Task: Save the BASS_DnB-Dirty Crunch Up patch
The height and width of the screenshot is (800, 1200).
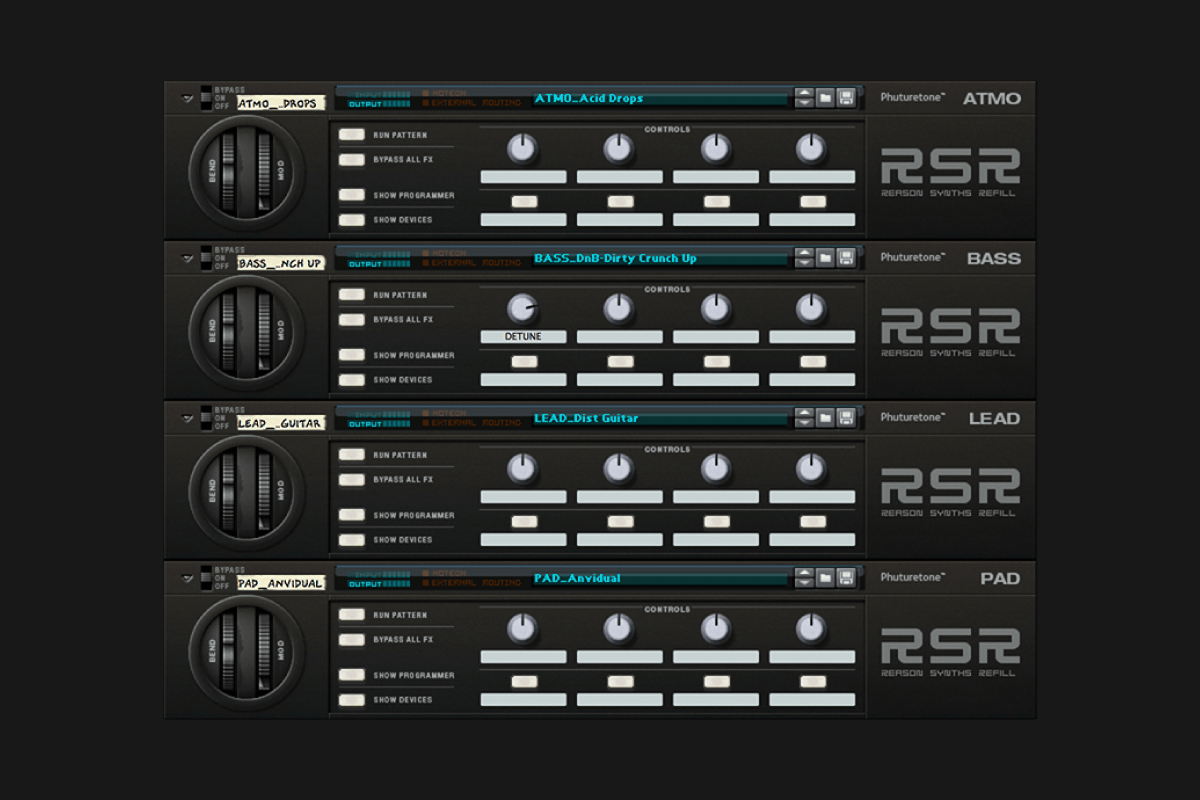Action: pyautogui.click(x=846, y=258)
